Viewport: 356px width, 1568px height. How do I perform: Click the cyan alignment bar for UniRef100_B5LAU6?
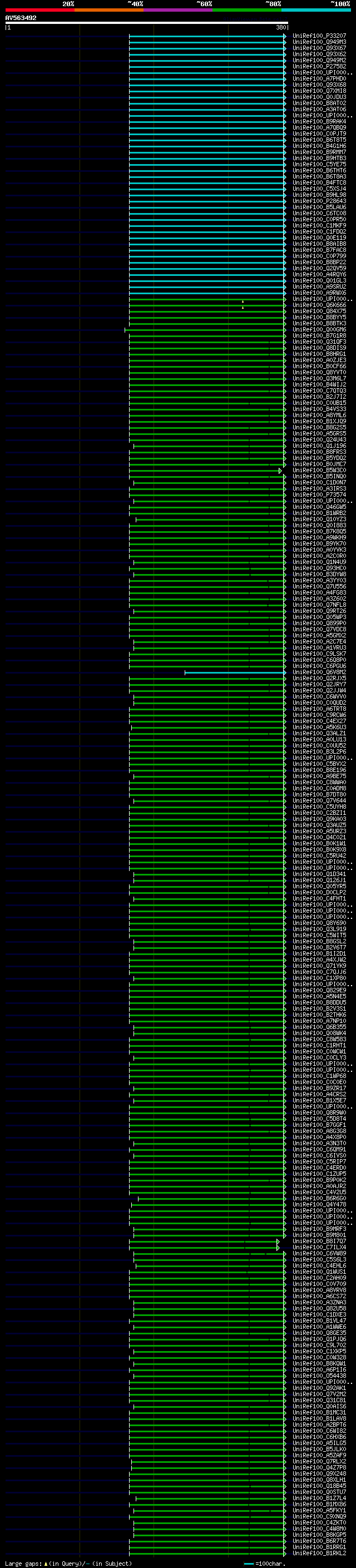point(207,207)
